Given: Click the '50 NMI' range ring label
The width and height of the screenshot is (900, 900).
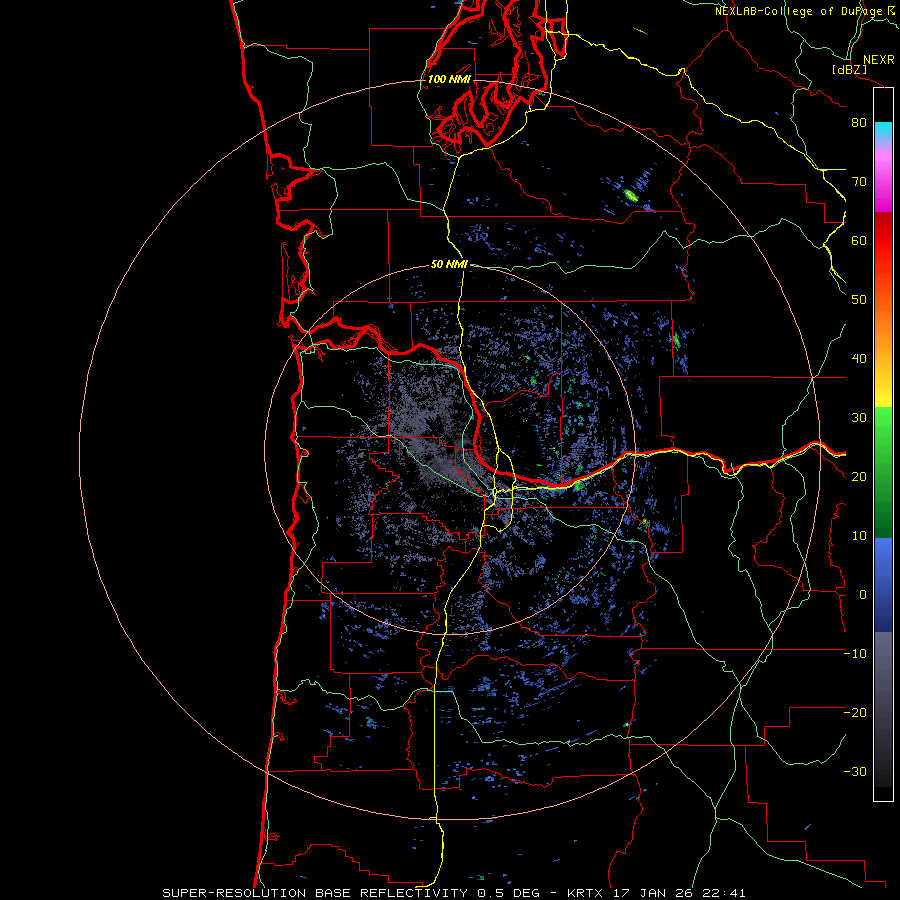Looking at the screenshot, I should (x=449, y=265).
